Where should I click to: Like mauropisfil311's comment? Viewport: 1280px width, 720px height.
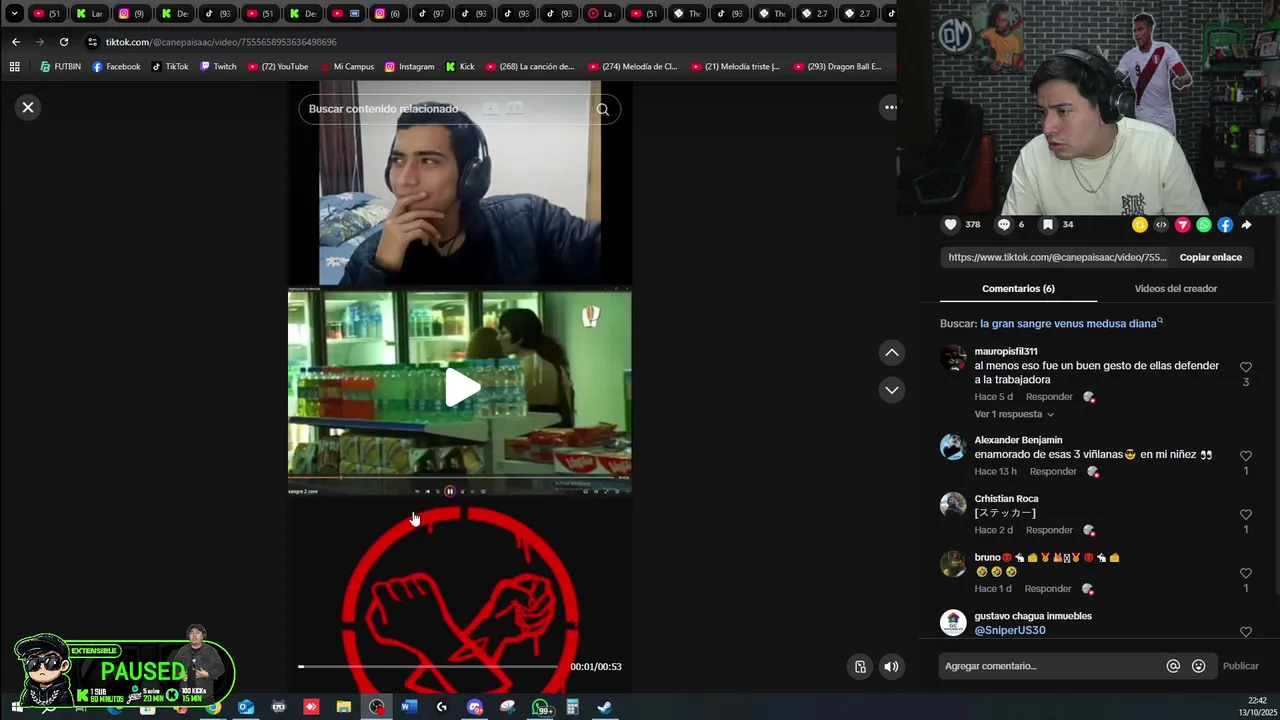(1246, 368)
